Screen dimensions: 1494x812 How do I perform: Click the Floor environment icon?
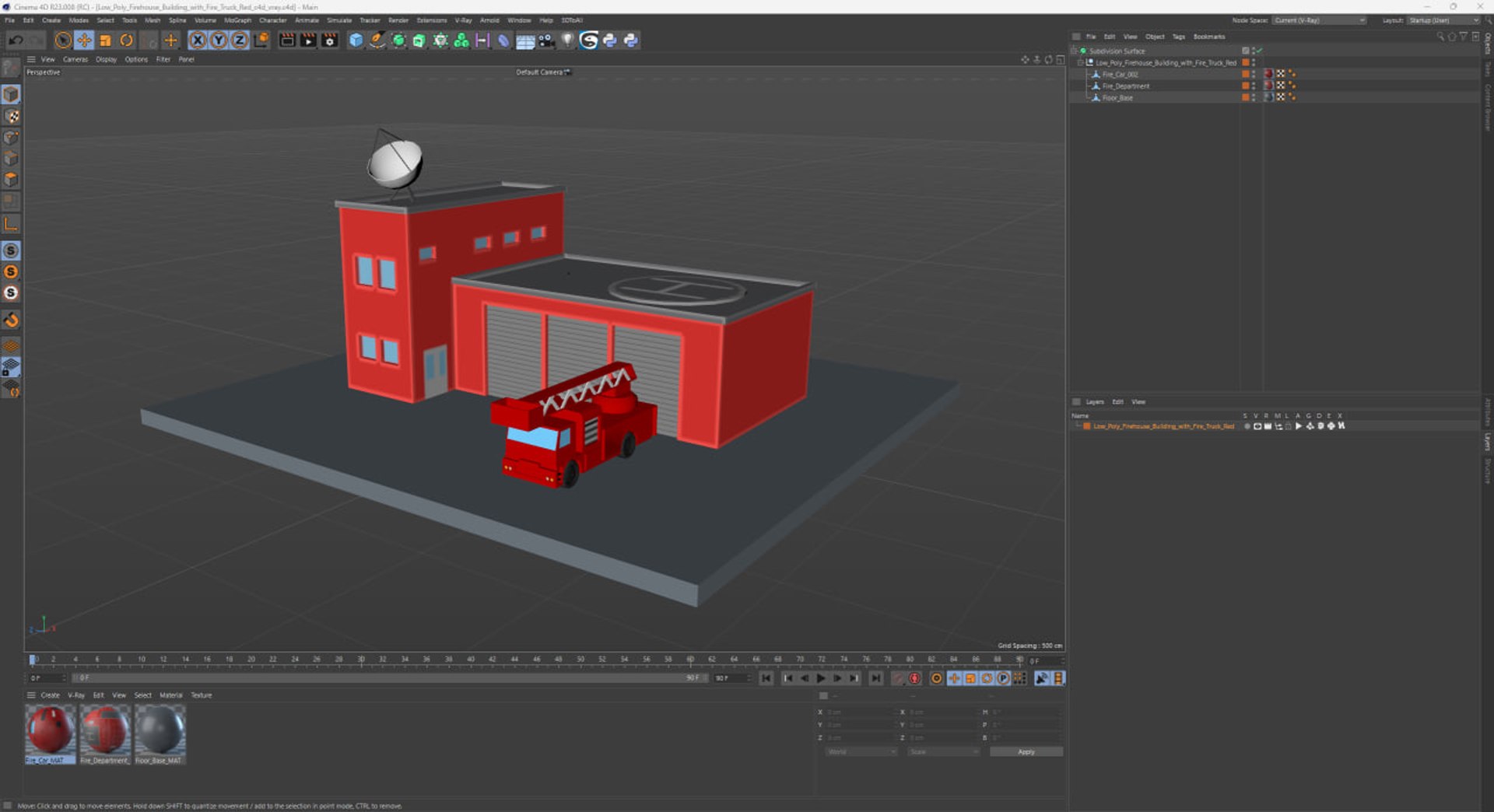coord(525,40)
